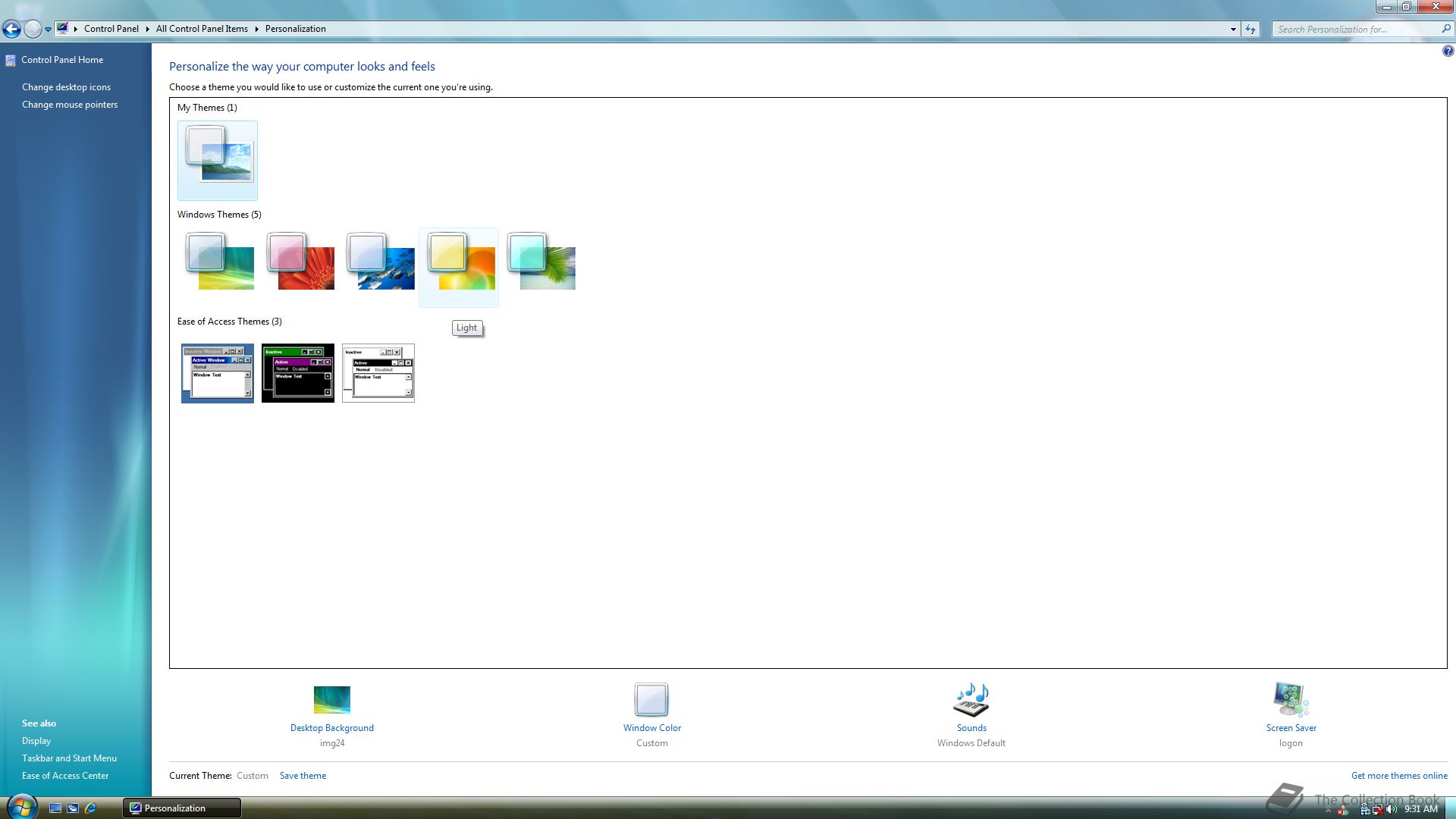The width and height of the screenshot is (1456, 819).
Task: Click Save theme link
Action: point(303,776)
